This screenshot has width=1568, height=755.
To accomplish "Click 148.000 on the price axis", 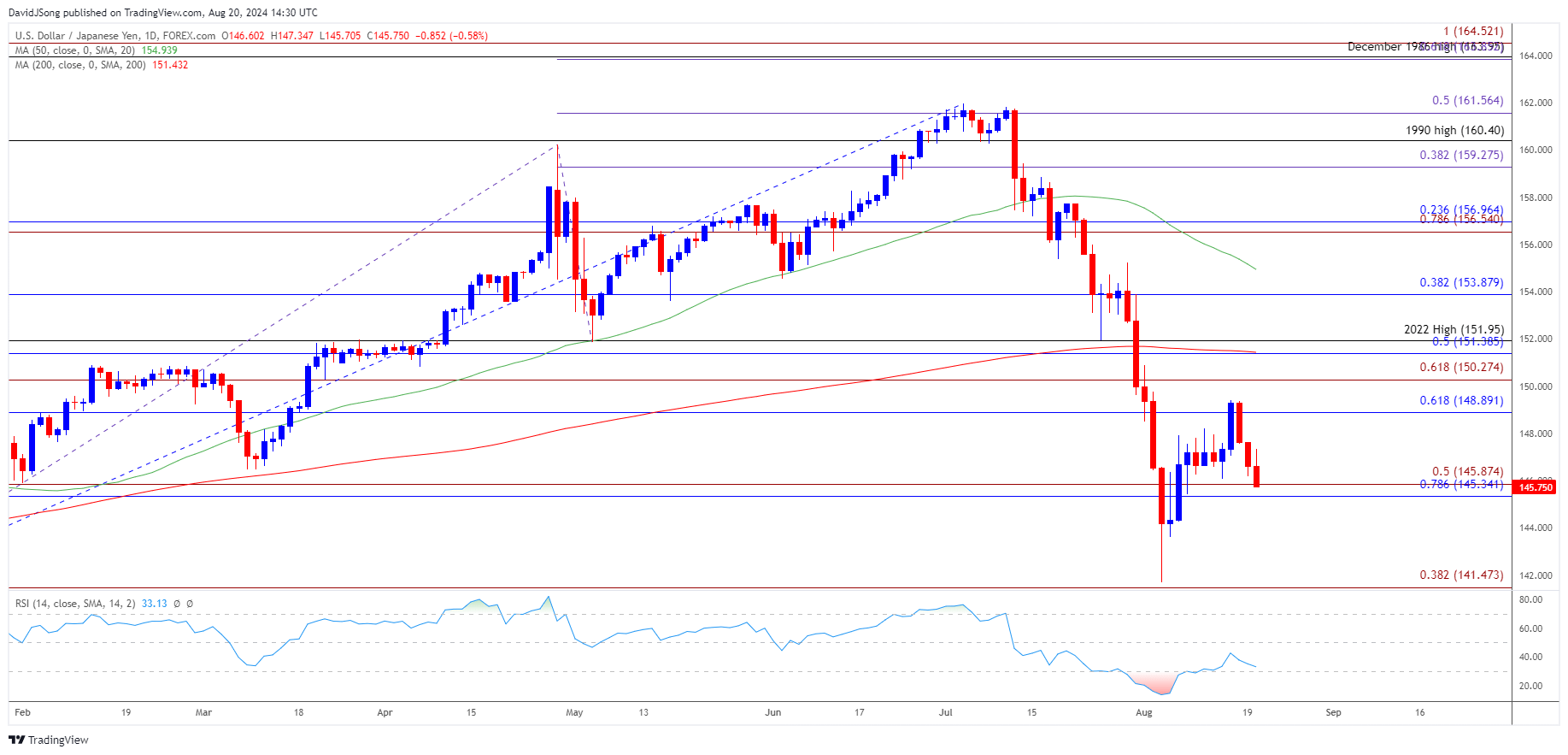I will click(1536, 434).
